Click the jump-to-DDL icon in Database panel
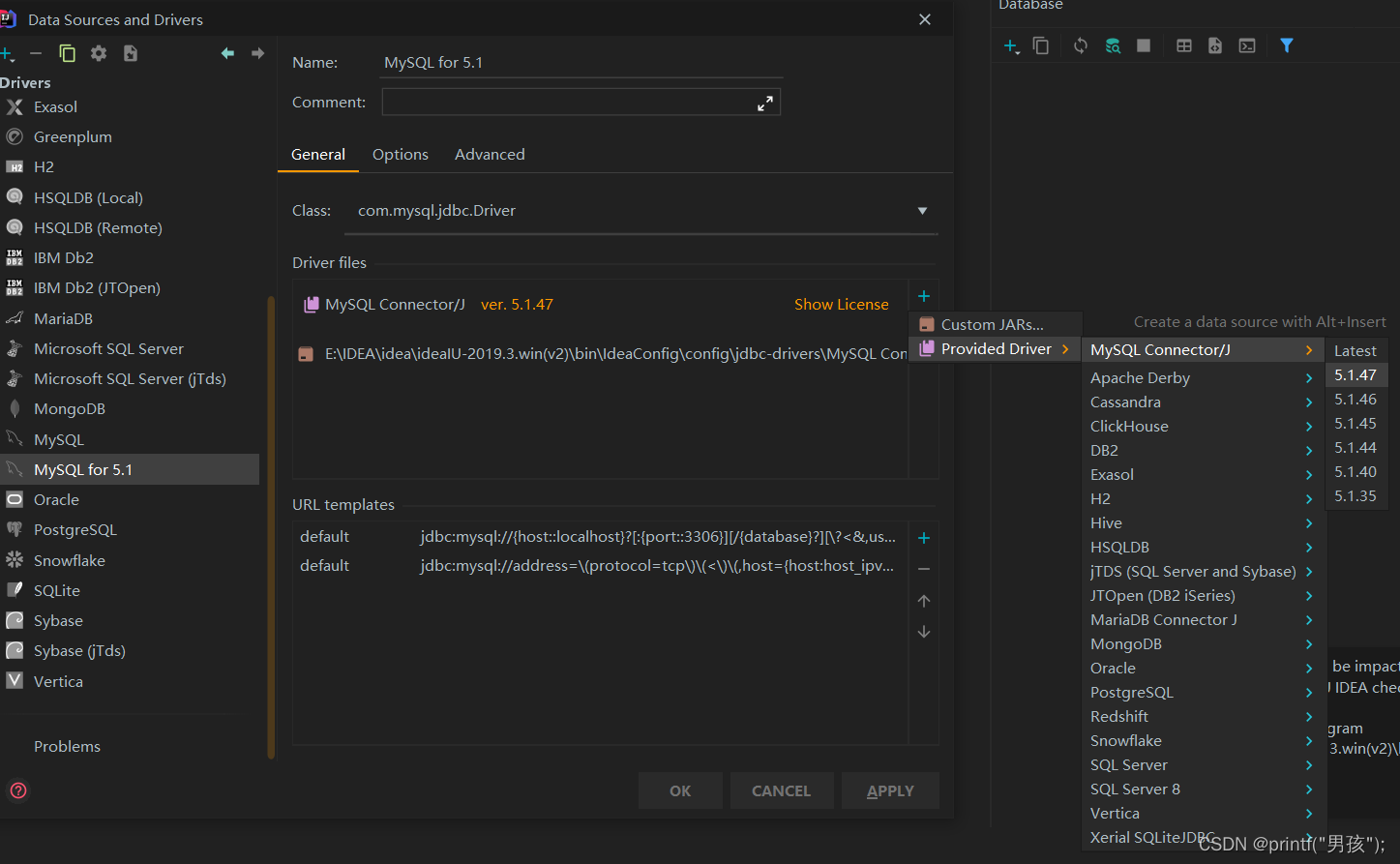Viewport: 1400px width, 864px height. (x=1215, y=45)
